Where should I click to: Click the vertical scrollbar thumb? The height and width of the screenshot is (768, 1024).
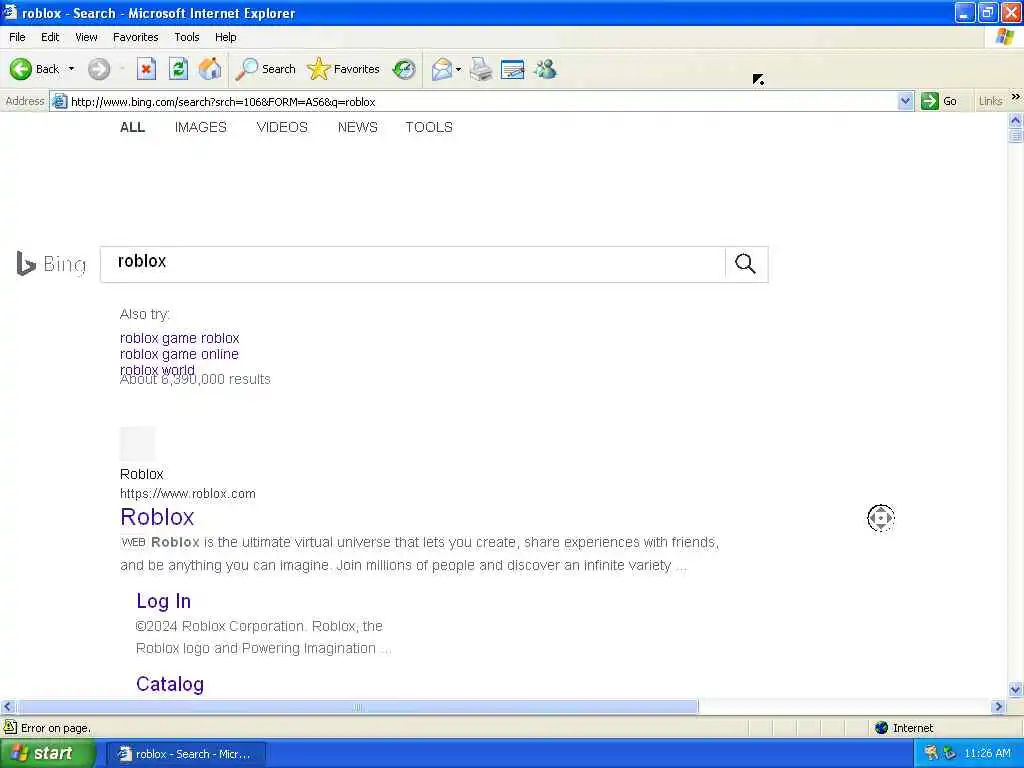tap(1016, 135)
